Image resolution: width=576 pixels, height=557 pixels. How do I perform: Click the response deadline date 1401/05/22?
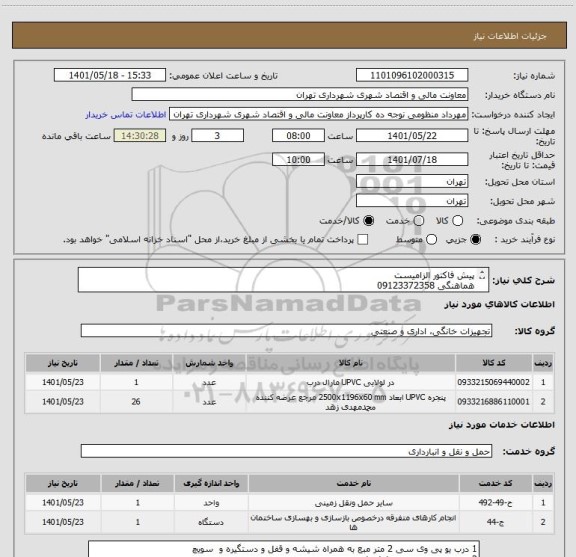click(x=412, y=136)
